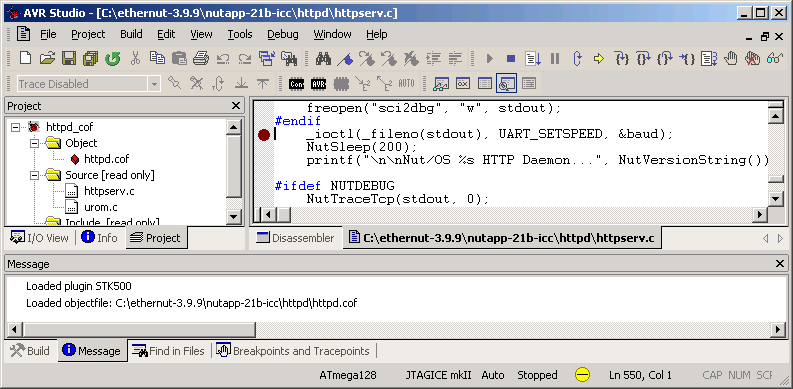
Task: Click the Stop Debugging square icon
Action: pos(511,59)
